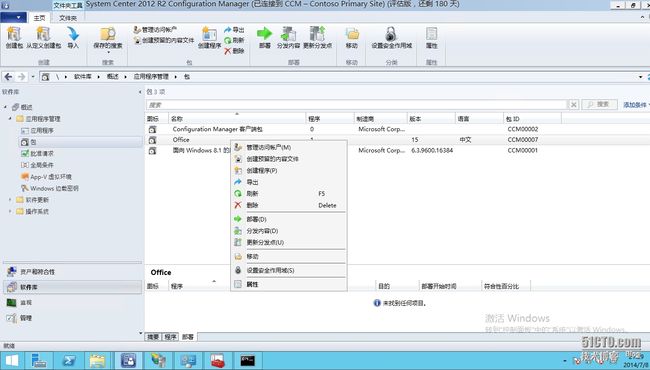Click the 创建程序 (Create Program) ribbon icon
The image size is (650, 370).
pos(209,38)
